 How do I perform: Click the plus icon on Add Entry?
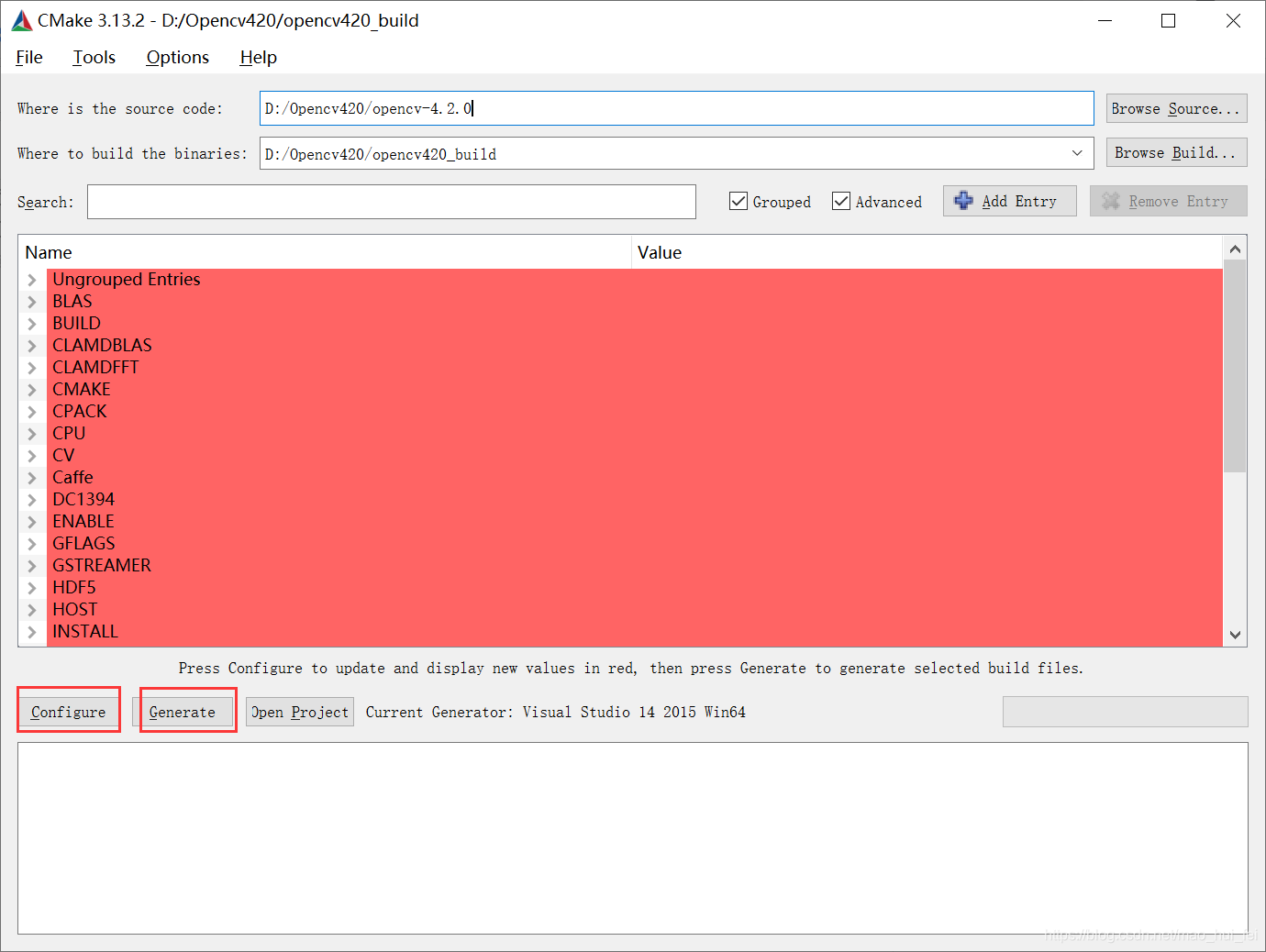coord(963,201)
